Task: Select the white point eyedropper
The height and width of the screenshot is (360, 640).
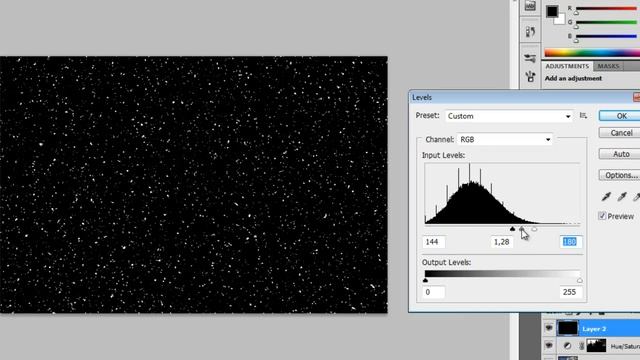Action: point(636,197)
